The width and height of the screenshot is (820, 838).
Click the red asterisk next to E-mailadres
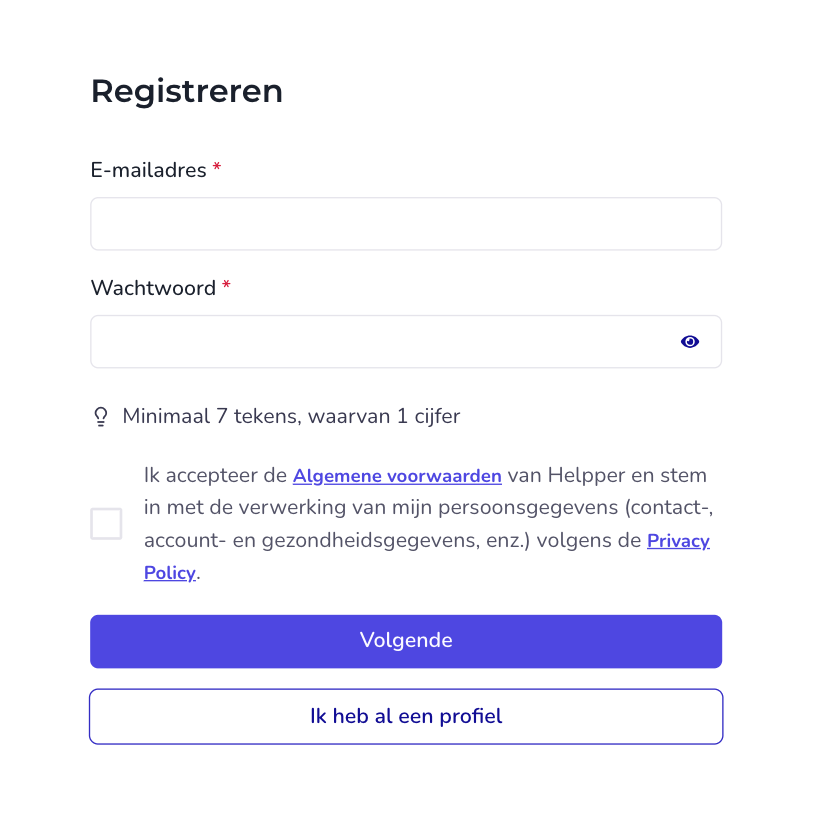217,169
